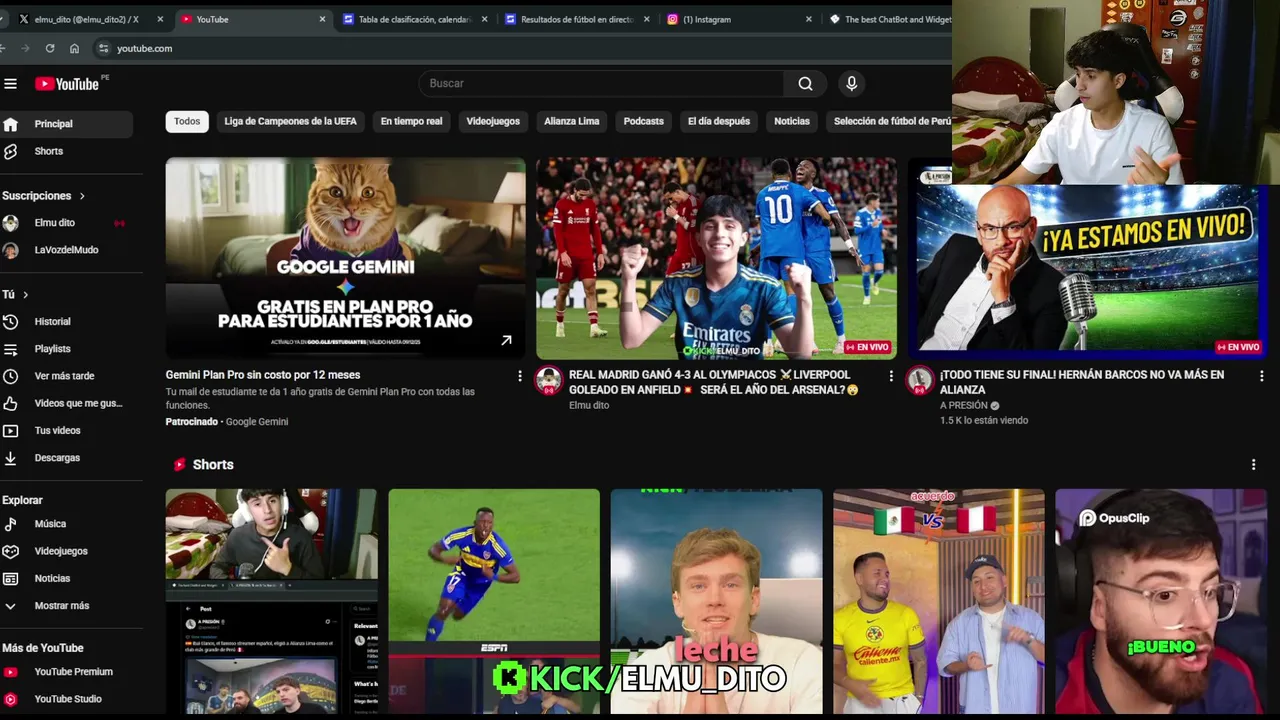Click A PRESIÓN channel name
The height and width of the screenshot is (720, 1280).
tap(964, 405)
